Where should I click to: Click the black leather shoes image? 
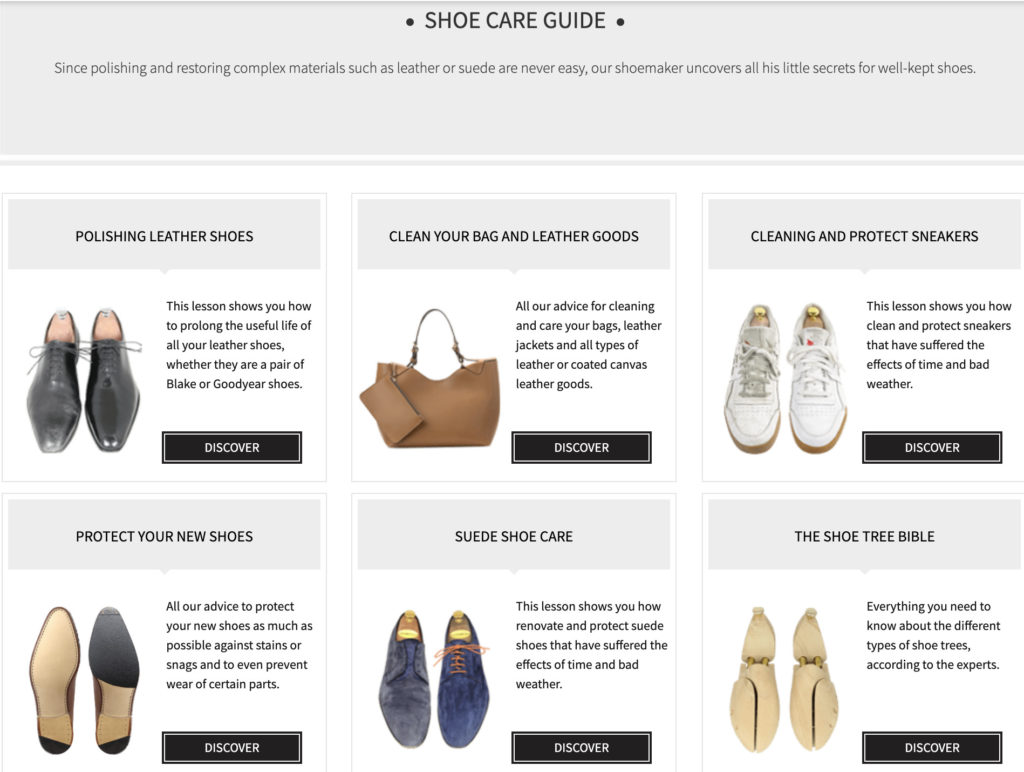(83, 370)
